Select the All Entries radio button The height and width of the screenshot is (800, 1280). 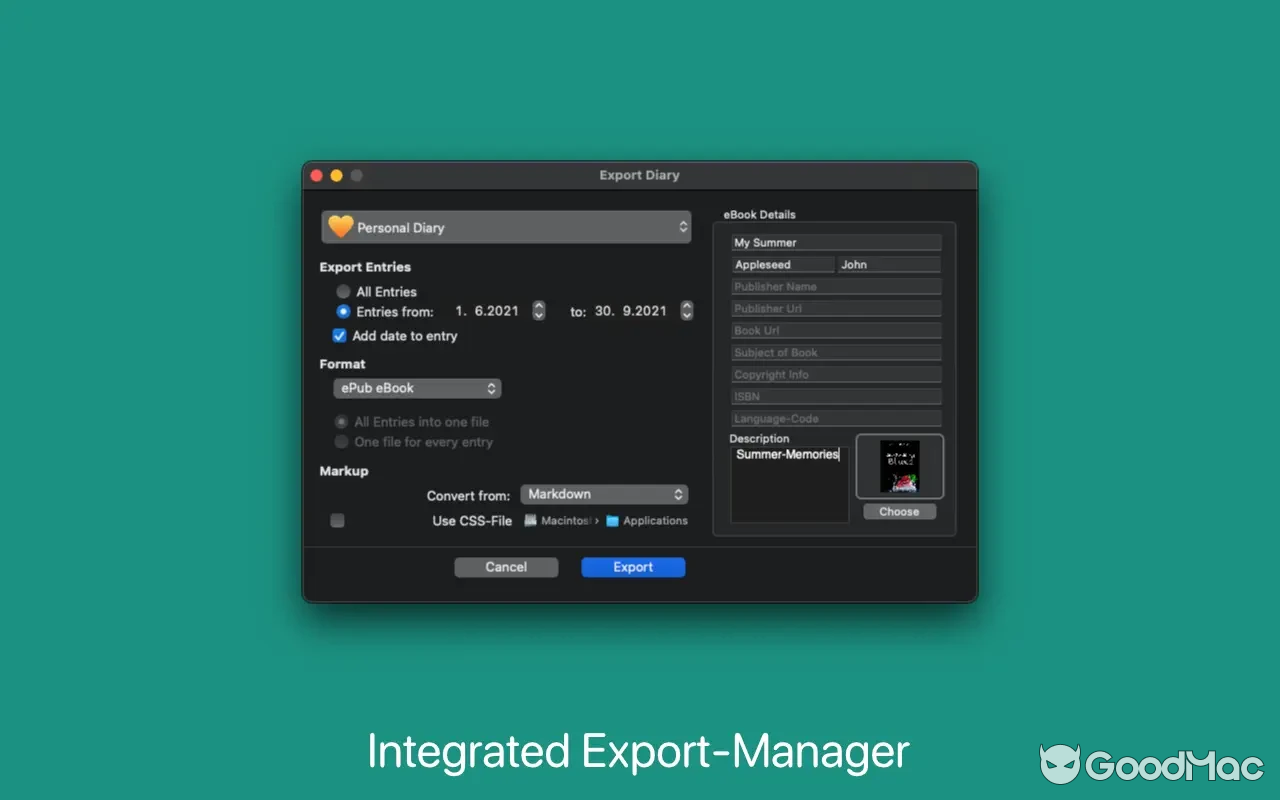341,291
